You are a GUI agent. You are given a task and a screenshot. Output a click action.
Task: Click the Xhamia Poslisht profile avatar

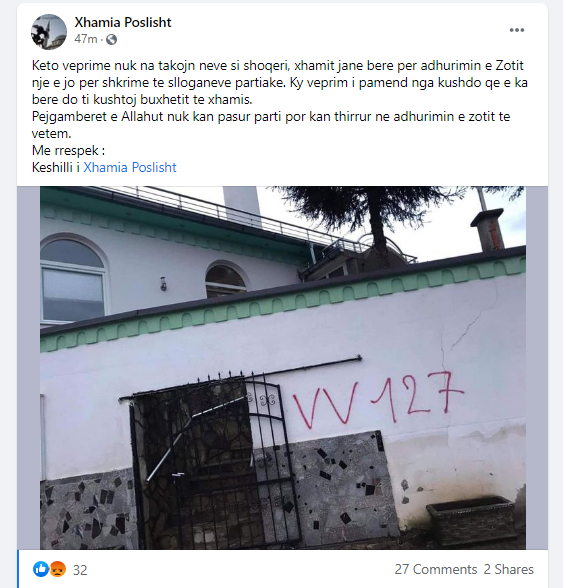49,32
